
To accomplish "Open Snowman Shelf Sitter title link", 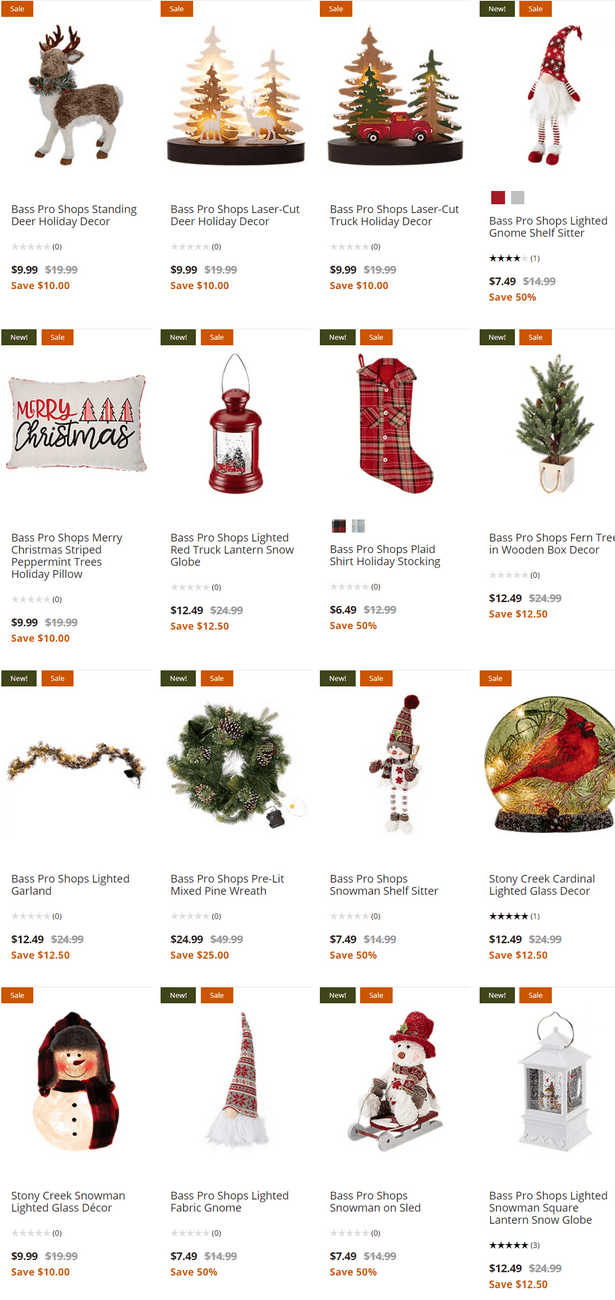I will point(384,885).
